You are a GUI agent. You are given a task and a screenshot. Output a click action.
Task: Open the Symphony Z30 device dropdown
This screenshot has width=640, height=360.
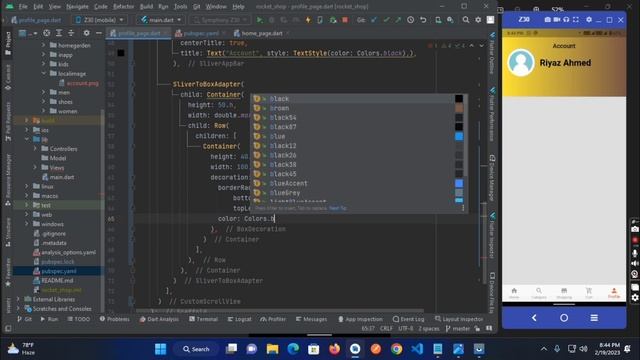click(x=220, y=20)
